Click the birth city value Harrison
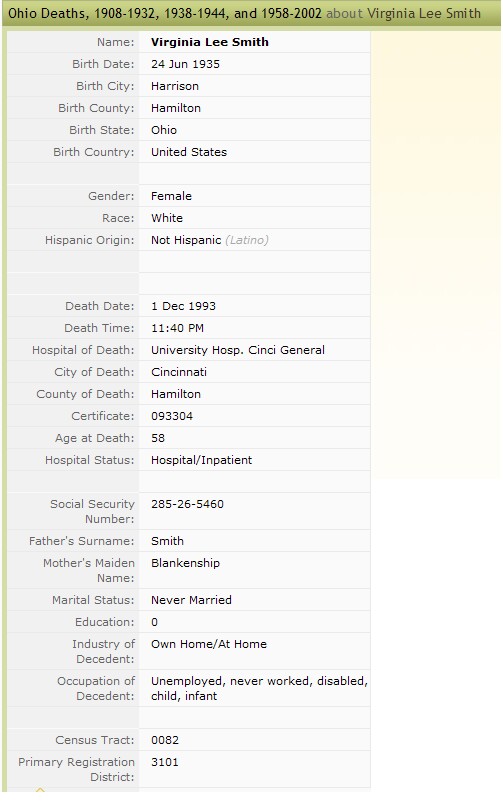The height and width of the screenshot is (806, 503). (x=175, y=86)
